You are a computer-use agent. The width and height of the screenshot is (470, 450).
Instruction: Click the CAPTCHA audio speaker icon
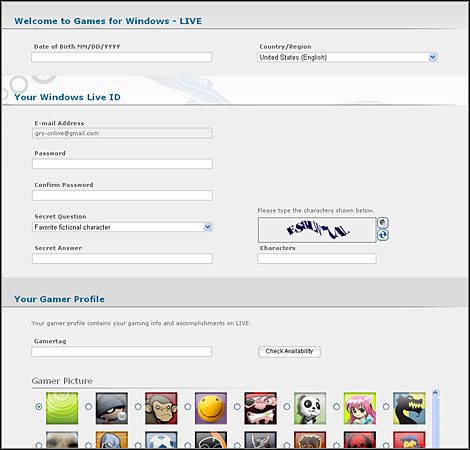(x=383, y=223)
